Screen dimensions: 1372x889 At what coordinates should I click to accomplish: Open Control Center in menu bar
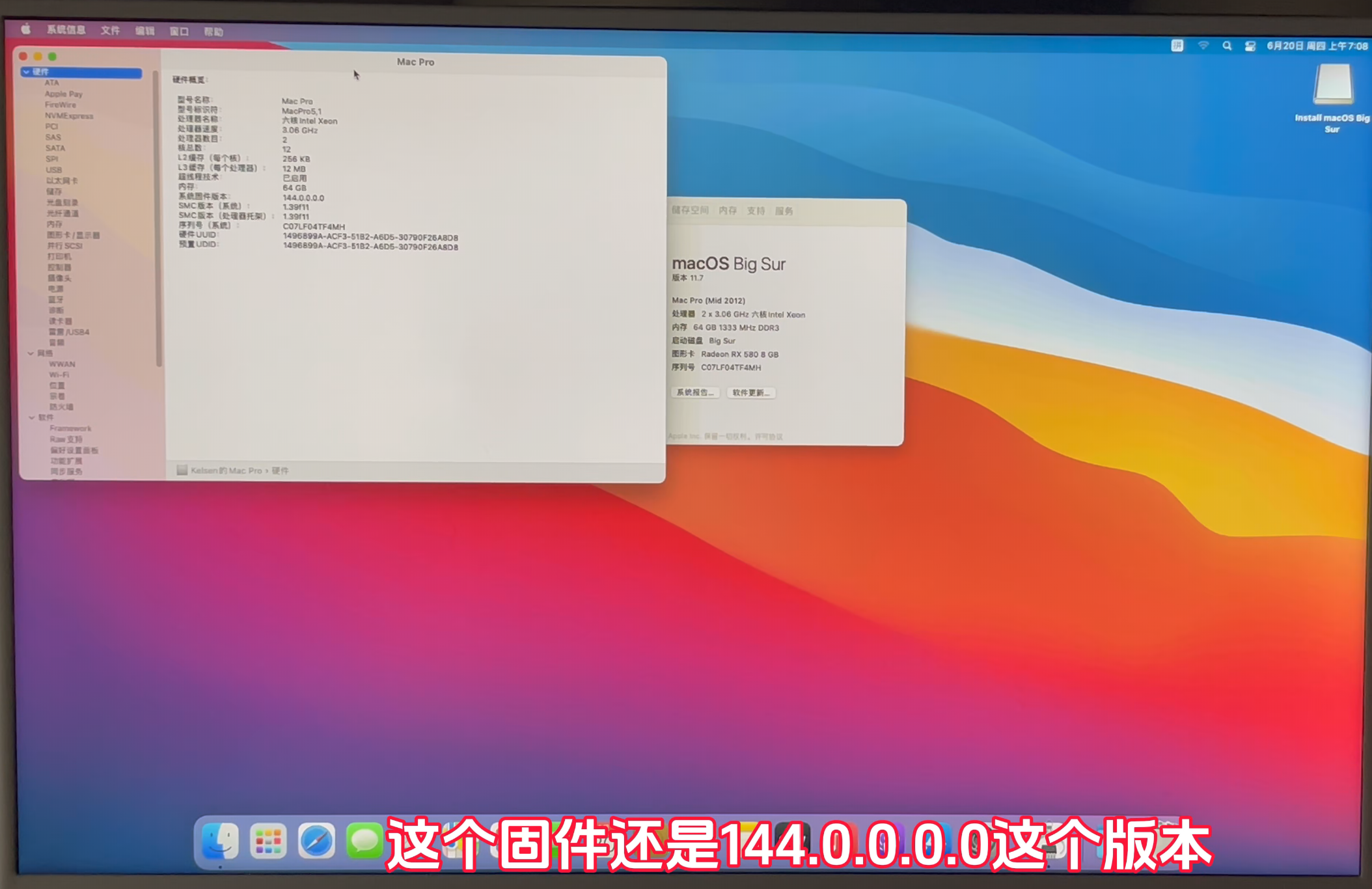coord(1250,46)
